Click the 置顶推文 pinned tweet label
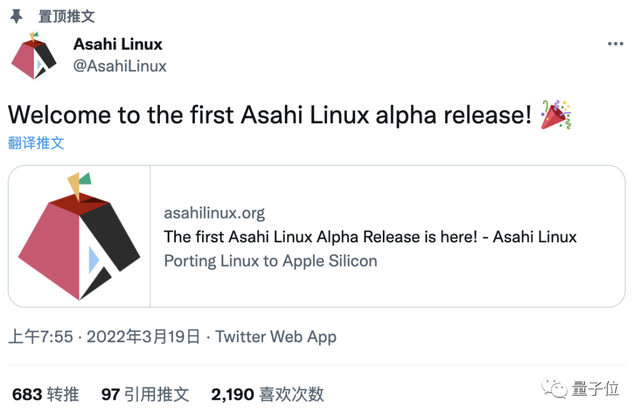Viewport: 640px width, 417px height. point(67,16)
